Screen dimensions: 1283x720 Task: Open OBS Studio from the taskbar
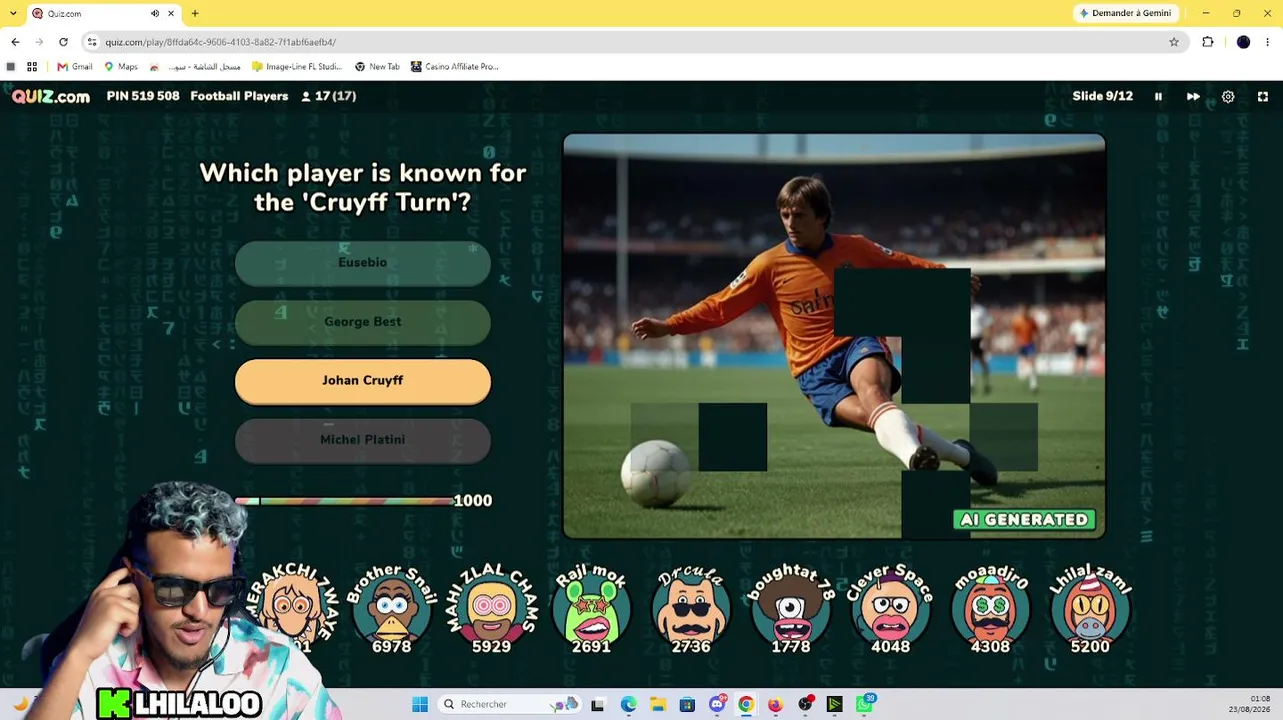point(805,704)
